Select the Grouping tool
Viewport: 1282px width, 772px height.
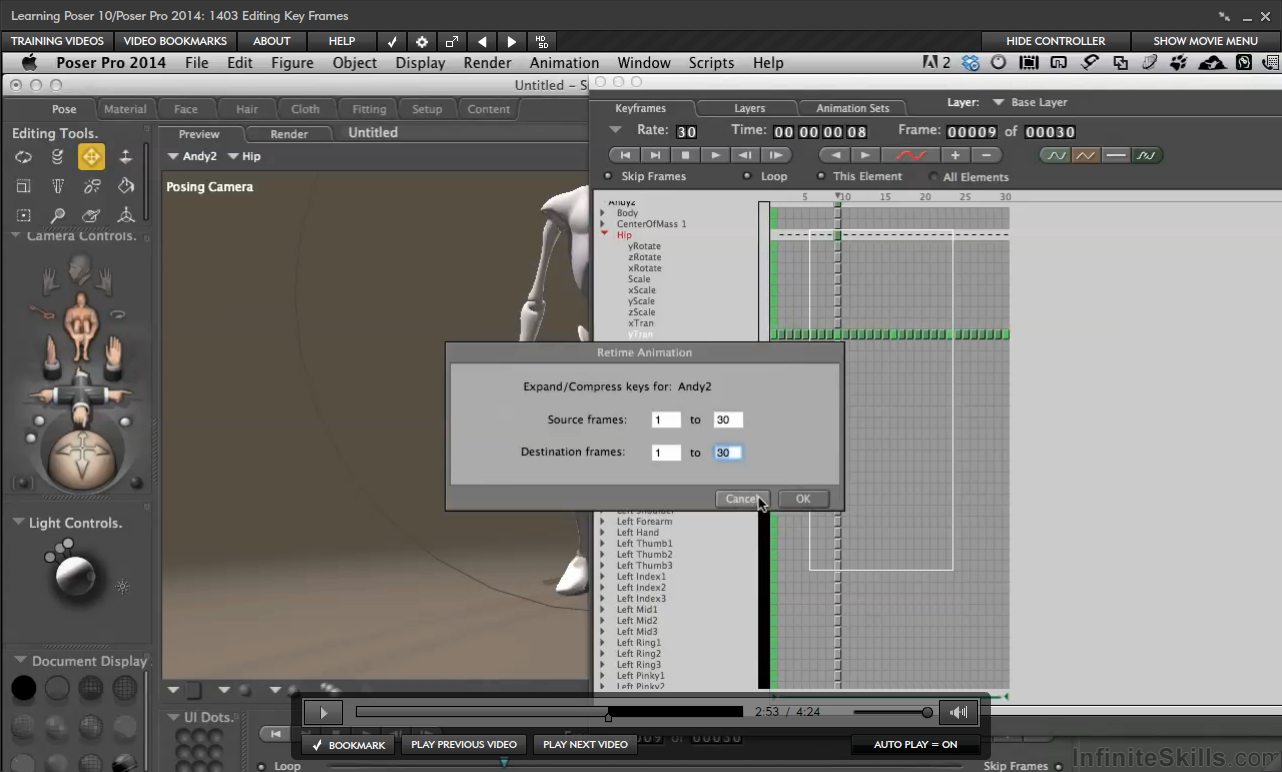pyautogui.click(x=23, y=215)
